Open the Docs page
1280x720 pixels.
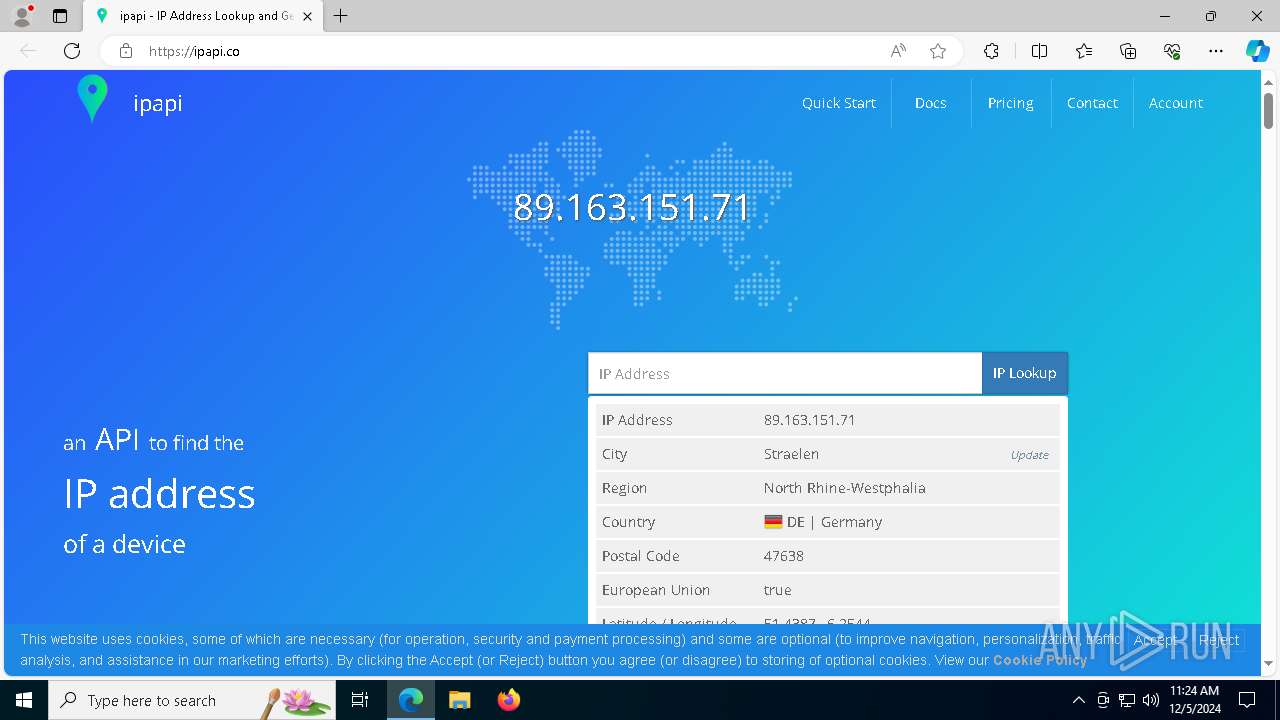coord(931,103)
